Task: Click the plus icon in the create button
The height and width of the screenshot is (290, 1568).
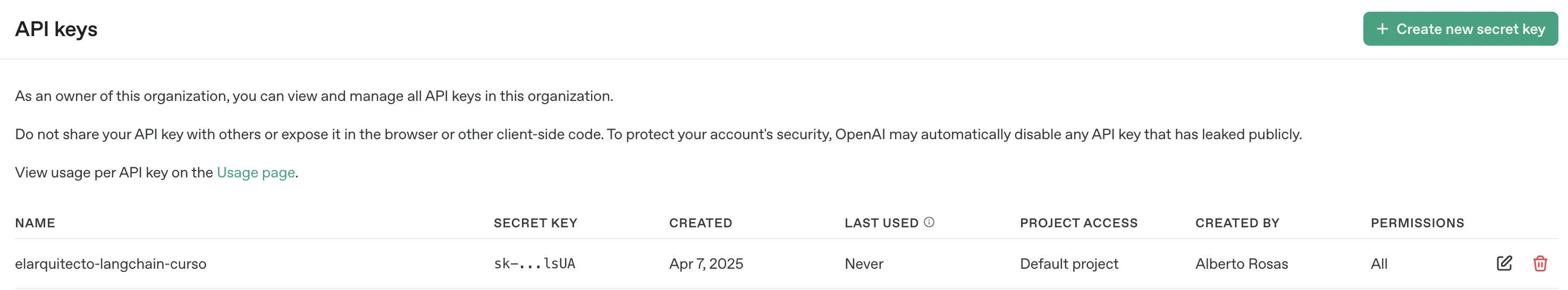Action: [1382, 29]
